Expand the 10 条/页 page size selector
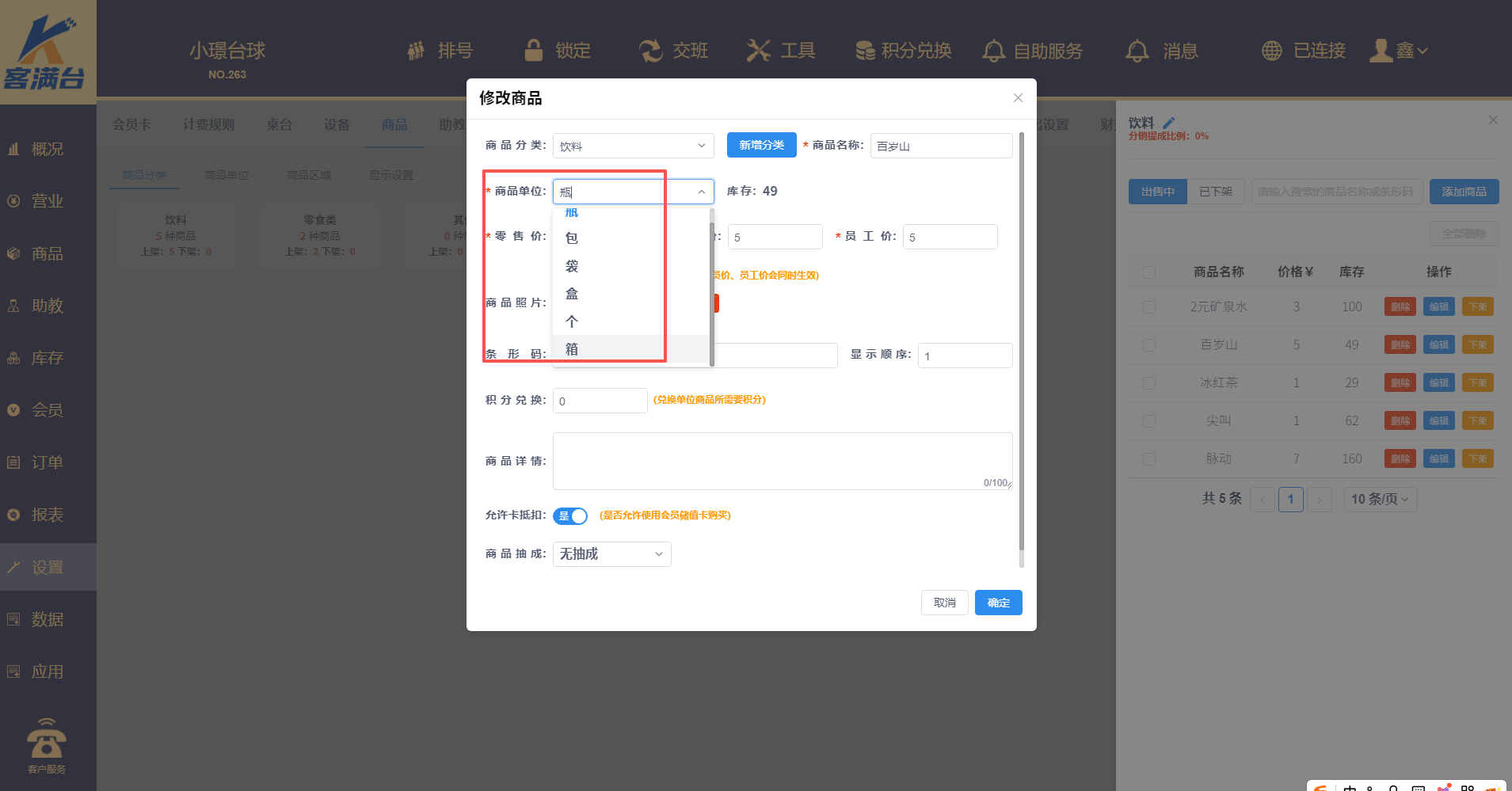The height and width of the screenshot is (791, 1512). (1380, 500)
